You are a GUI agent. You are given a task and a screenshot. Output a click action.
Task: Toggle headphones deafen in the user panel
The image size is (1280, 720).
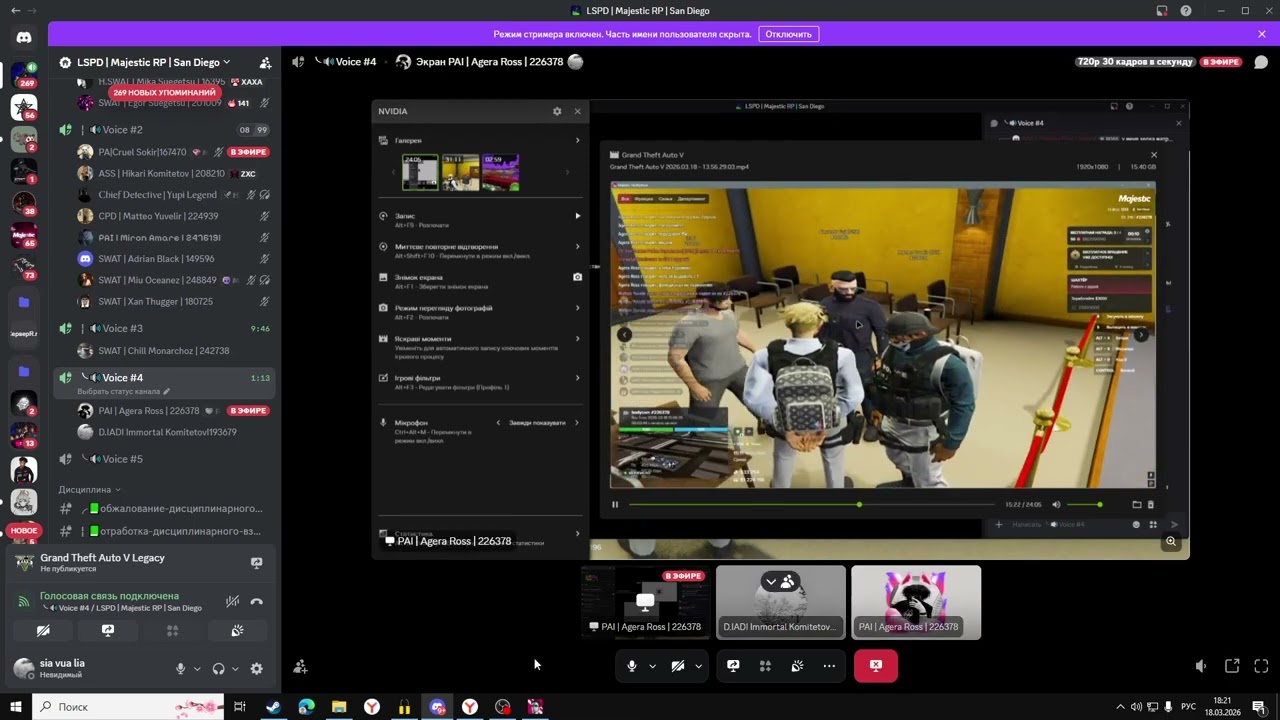click(218, 669)
